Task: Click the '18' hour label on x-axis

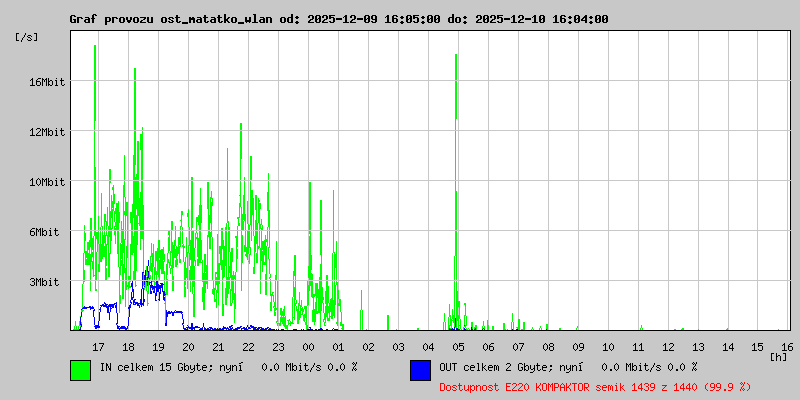Action: click(129, 347)
